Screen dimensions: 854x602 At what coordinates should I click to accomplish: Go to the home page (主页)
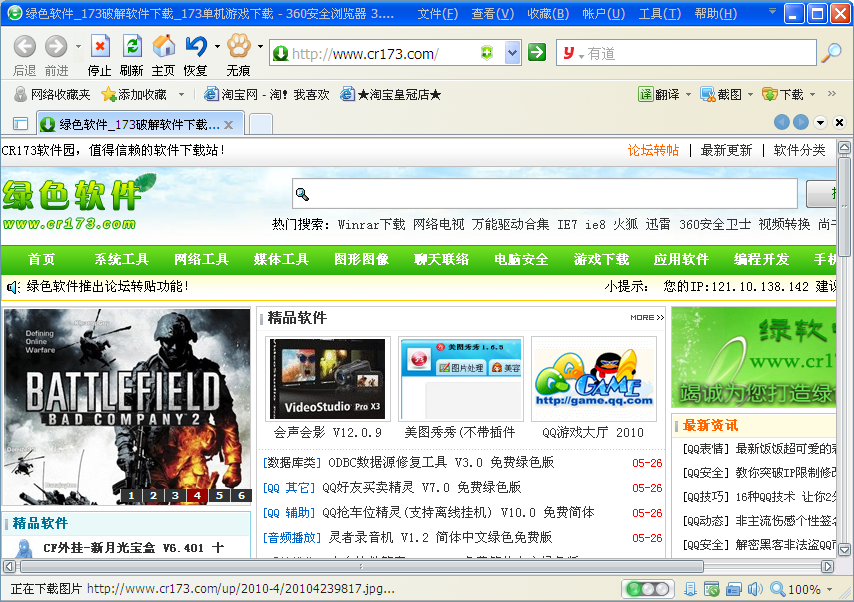pyautogui.click(x=163, y=47)
